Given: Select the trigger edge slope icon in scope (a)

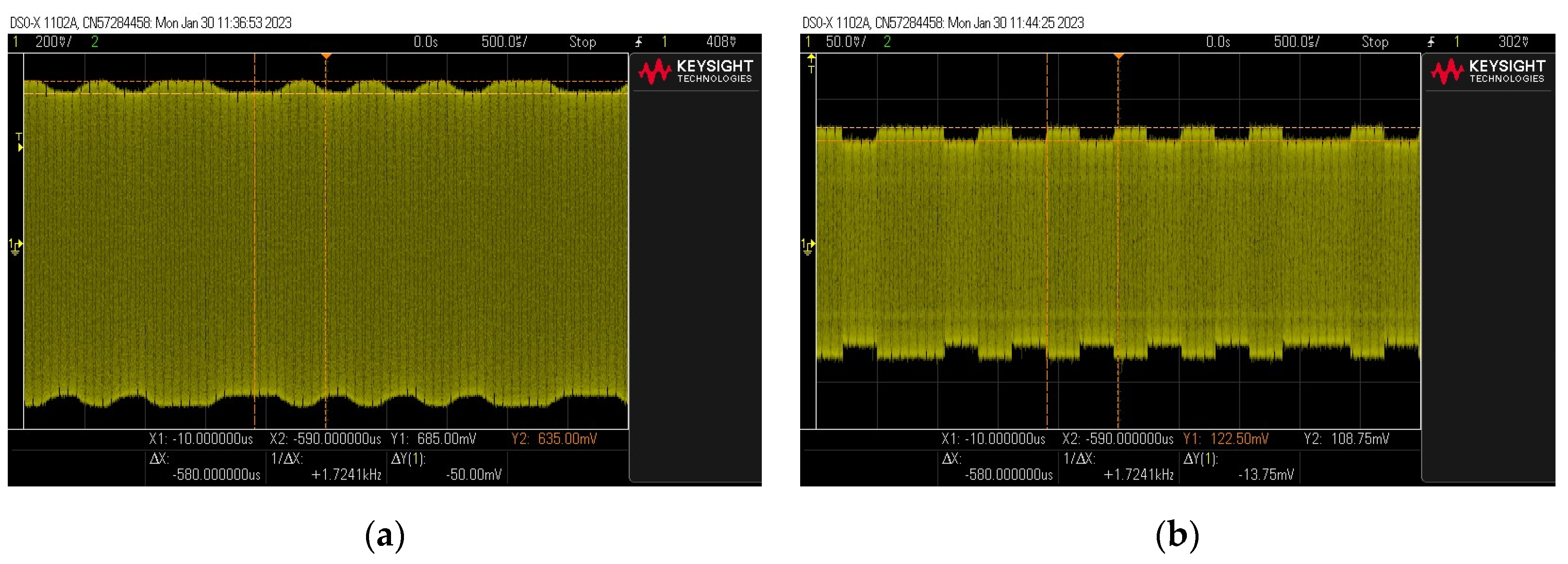Looking at the screenshot, I should tap(639, 42).
